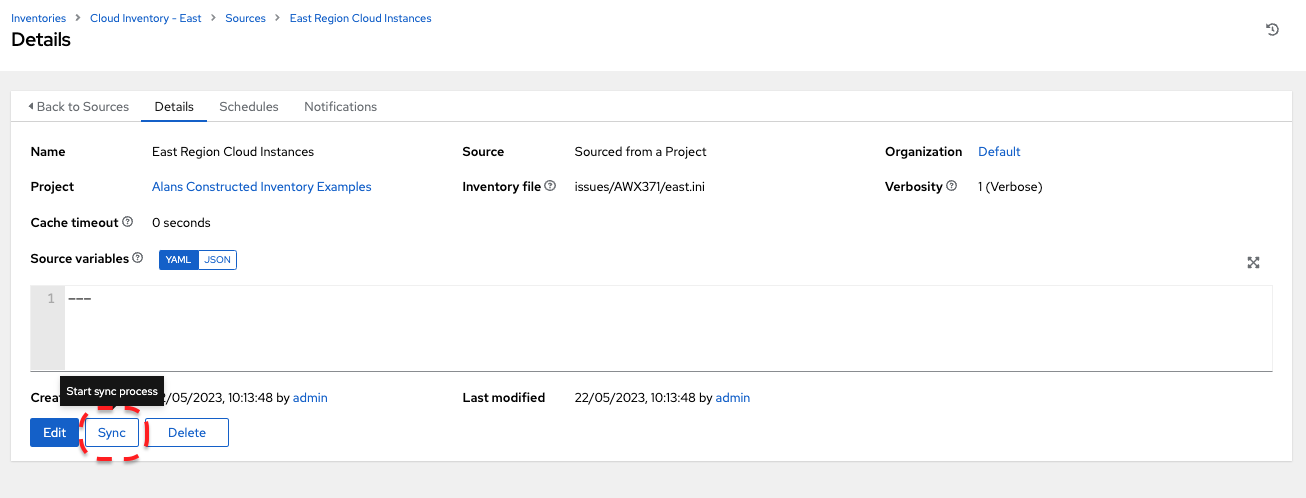Click the Edit button
Viewport: 1306px width, 498px height.
(x=55, y=433)
